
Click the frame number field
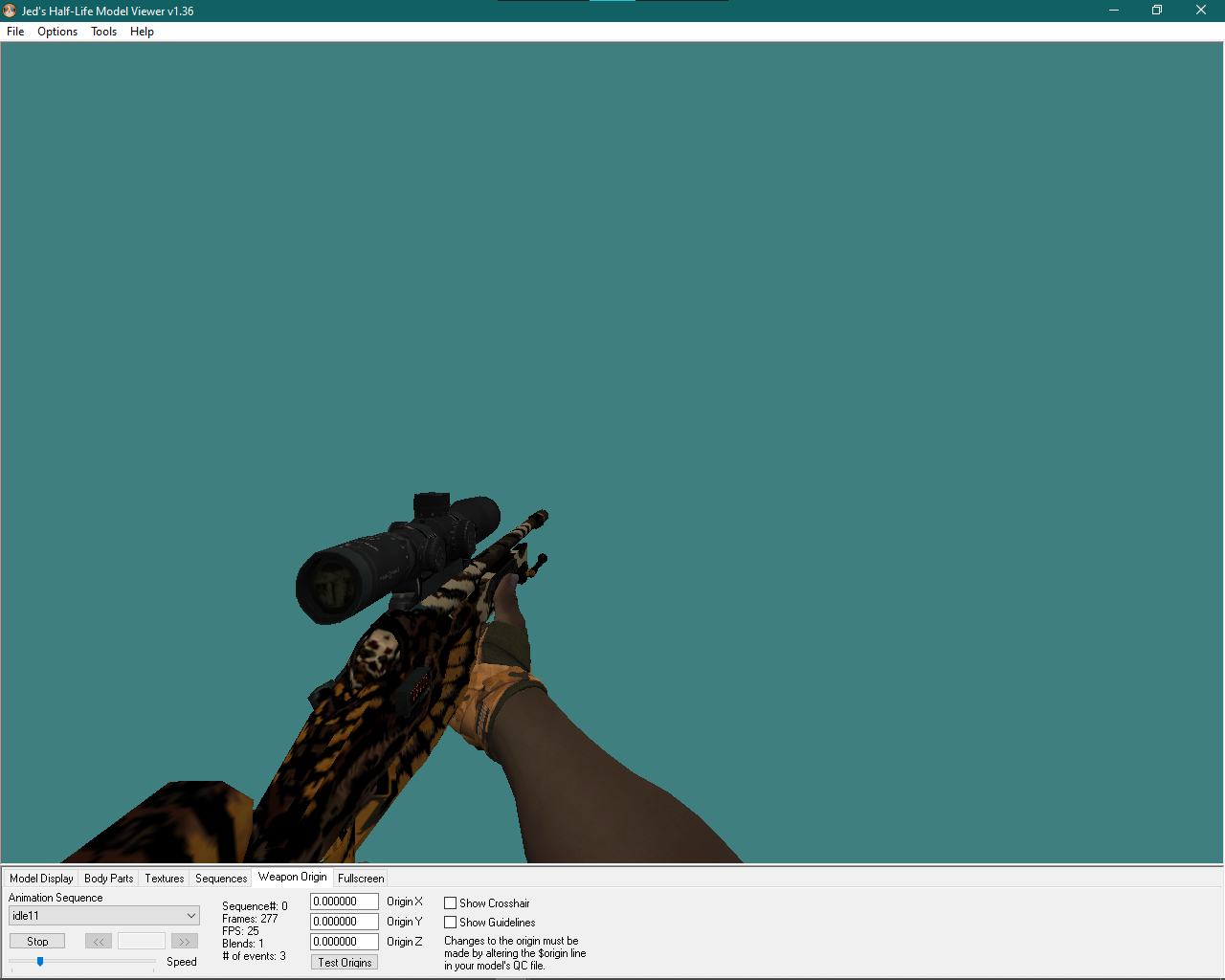click(x=142, y=942)
